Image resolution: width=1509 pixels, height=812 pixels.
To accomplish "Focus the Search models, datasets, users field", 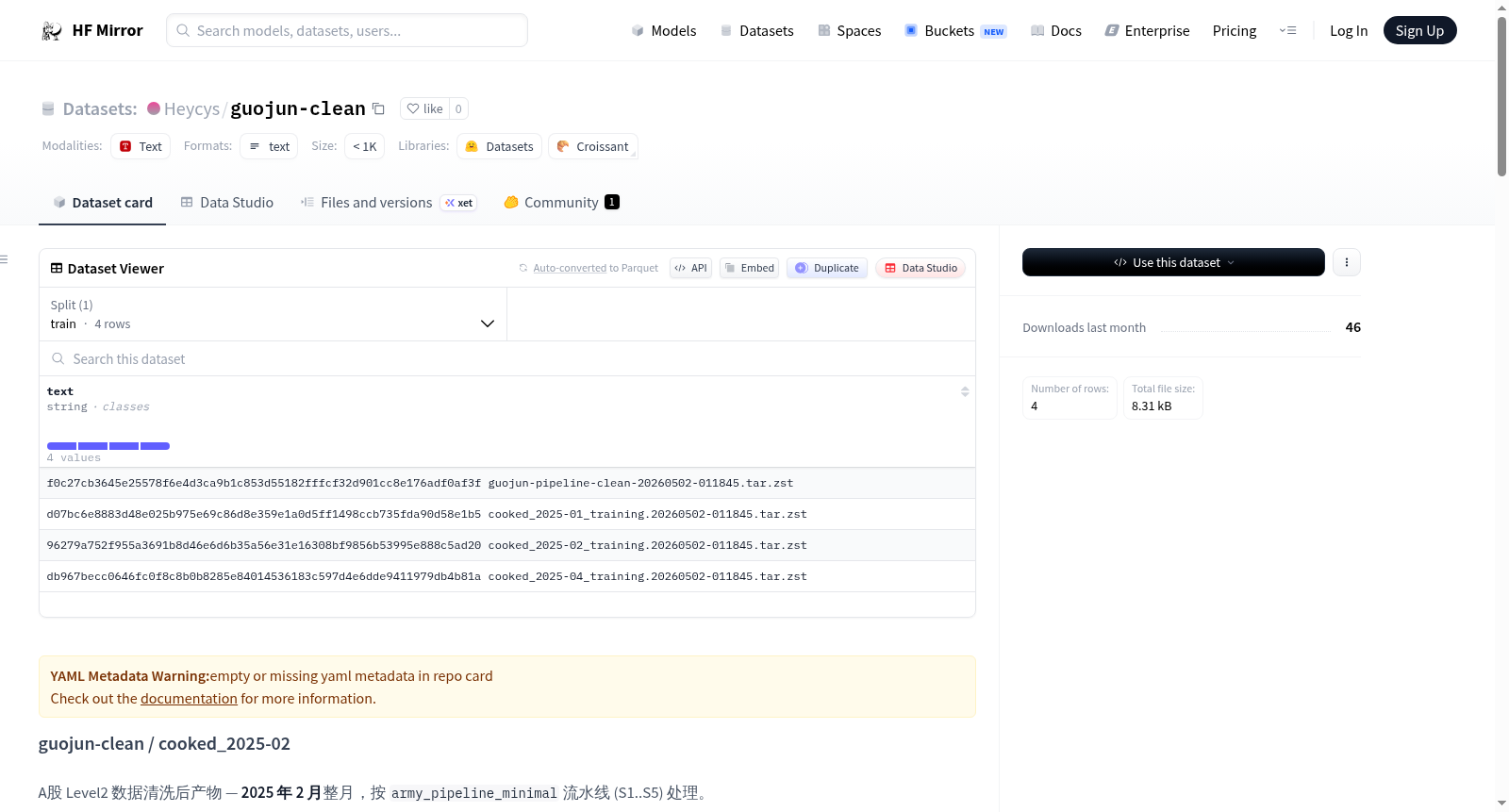I will click(x=347, y=30).
